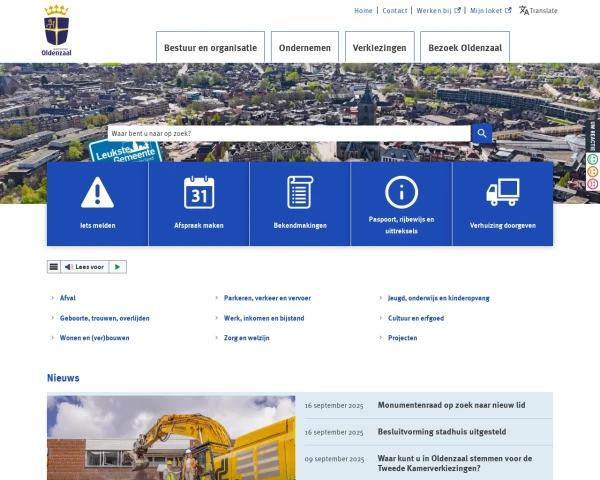This screenshot has width=600, height=480.
Task: Select the orange neutral smiley feedback
Action: pos(592,171)
